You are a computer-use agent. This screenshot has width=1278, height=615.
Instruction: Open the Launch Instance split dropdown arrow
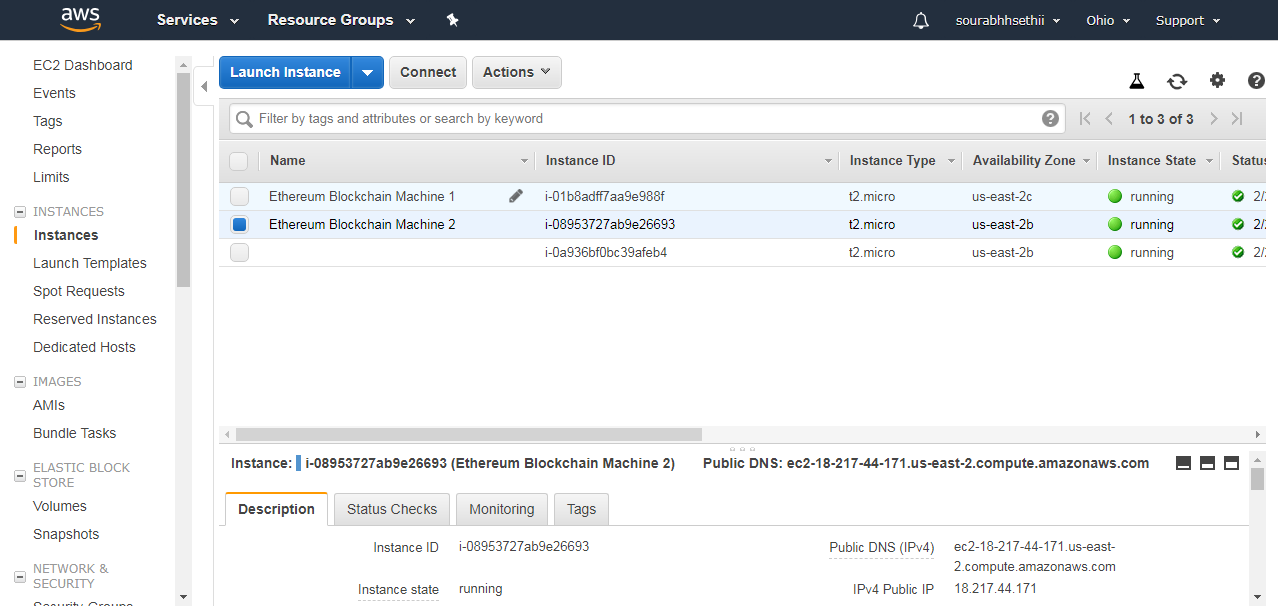[367, 72]
